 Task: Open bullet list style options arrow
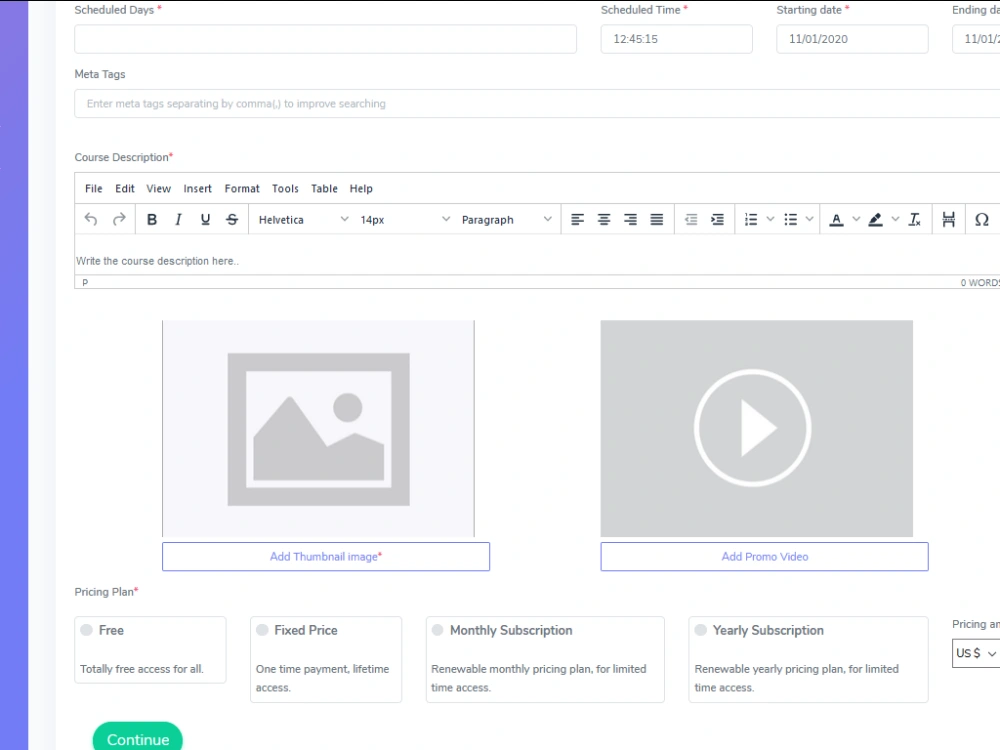coord(809,219)
